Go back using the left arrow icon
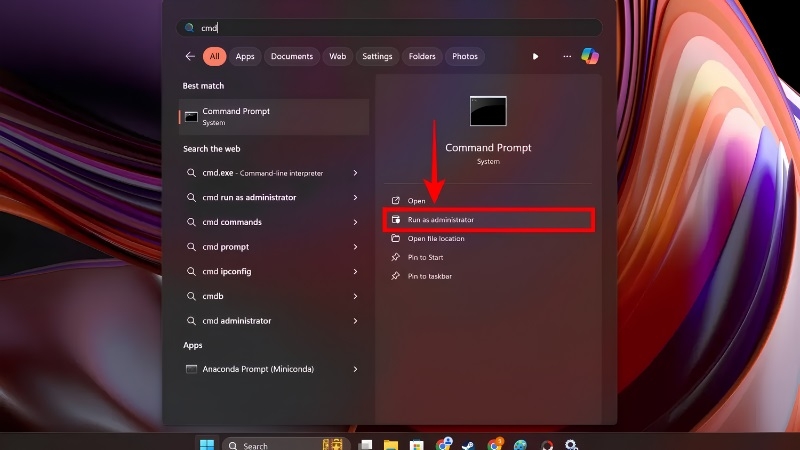Screen dimensions: 800x450 tap(190, 56)
